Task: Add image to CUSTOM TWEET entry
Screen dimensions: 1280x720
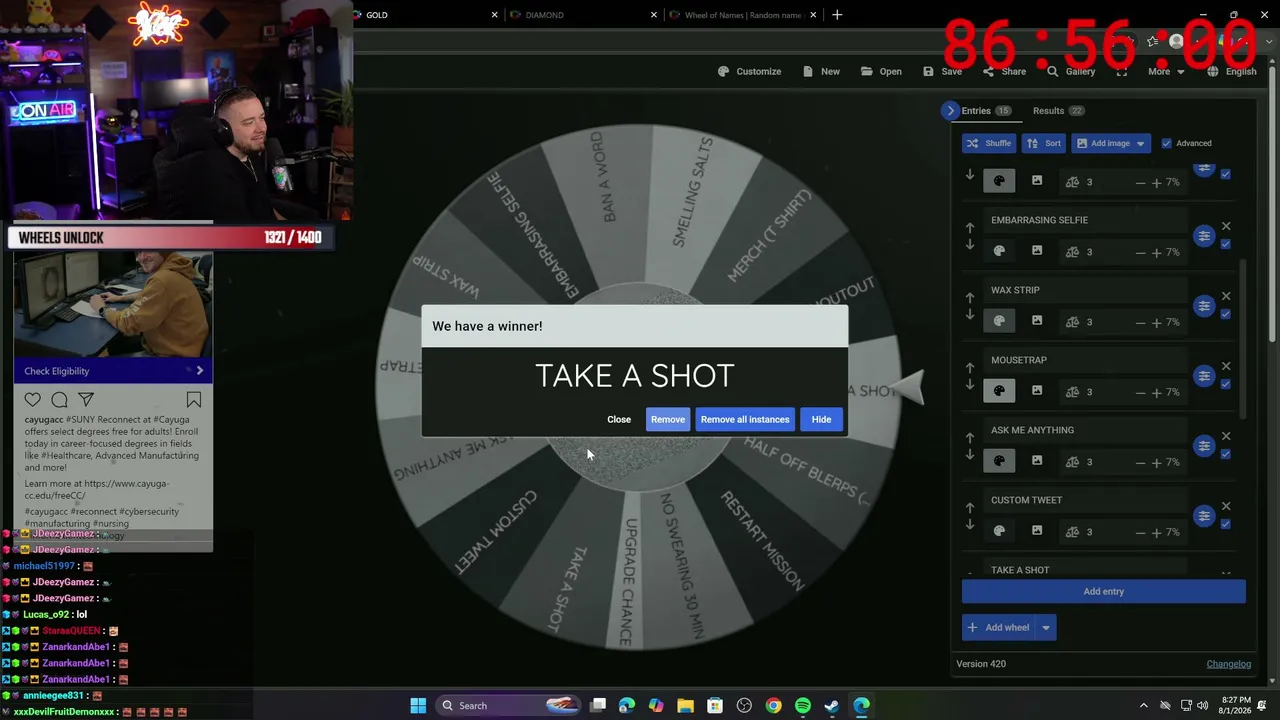Action: point(1037,531)
